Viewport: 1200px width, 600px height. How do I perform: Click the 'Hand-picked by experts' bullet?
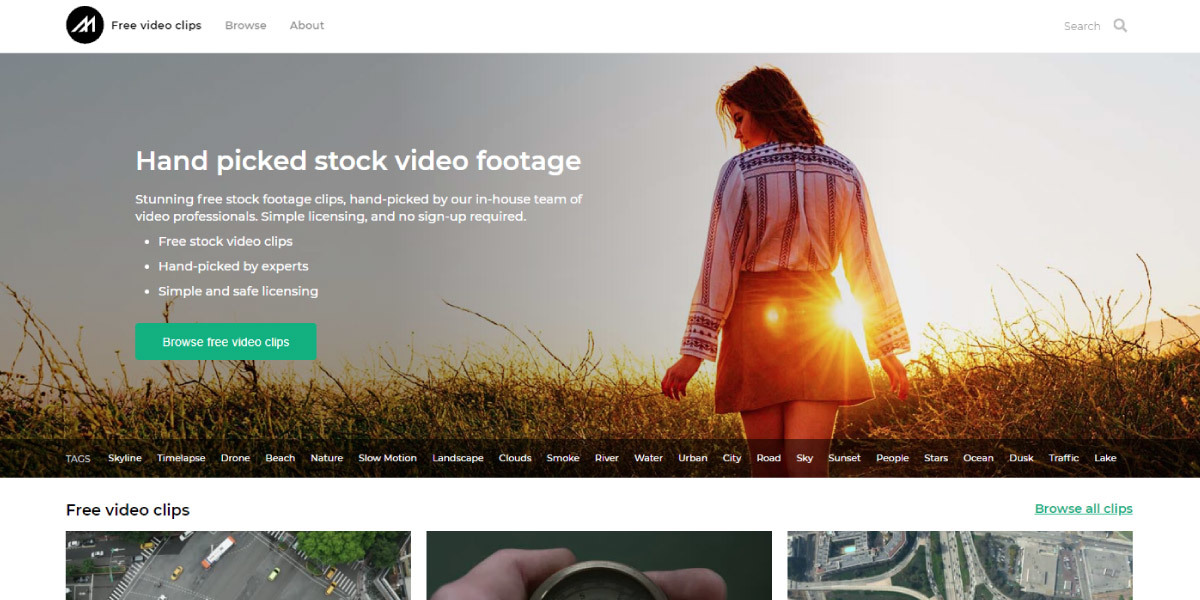click(x=233, y=266)
